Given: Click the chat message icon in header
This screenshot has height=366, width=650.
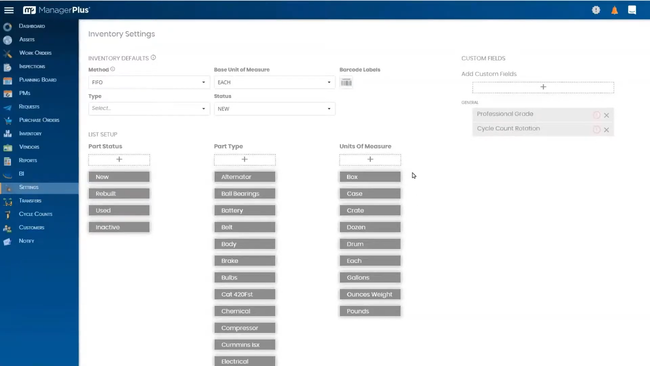Looking at the screenshot, I should (x=632, y=10).
